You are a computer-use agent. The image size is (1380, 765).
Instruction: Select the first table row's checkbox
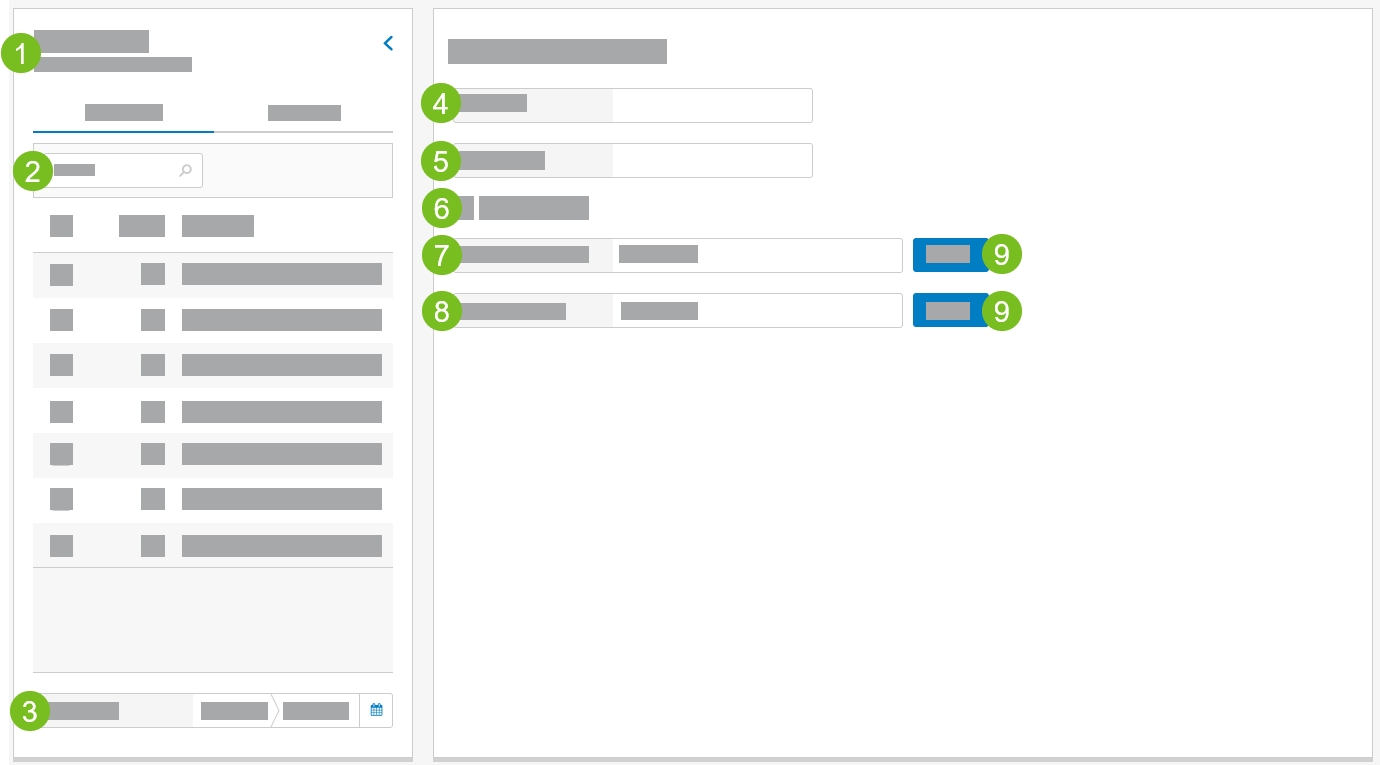click(x=61, y=274)
